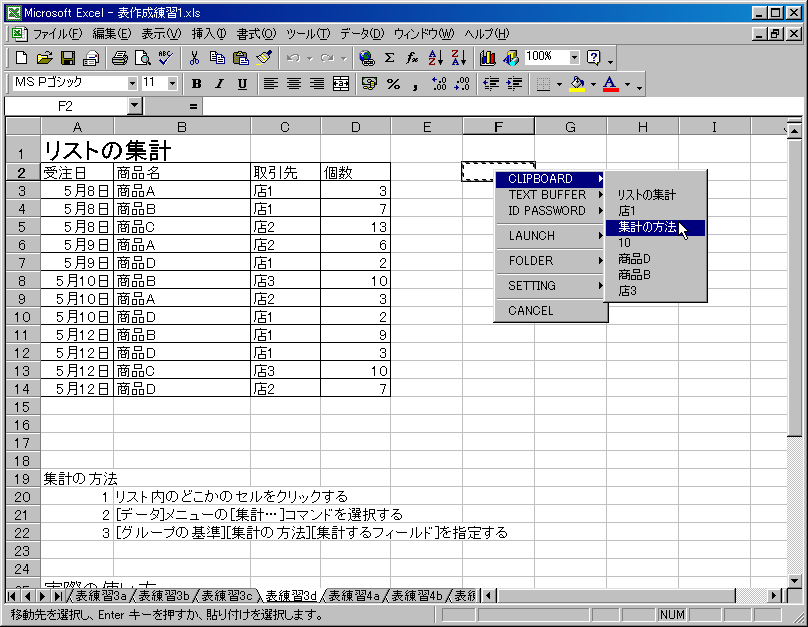Image resolution: width=808 pixels, height=627 pixels.
Task: Toggle Bold formatting button
Action: pyautogui.click(x=196, y=84)
